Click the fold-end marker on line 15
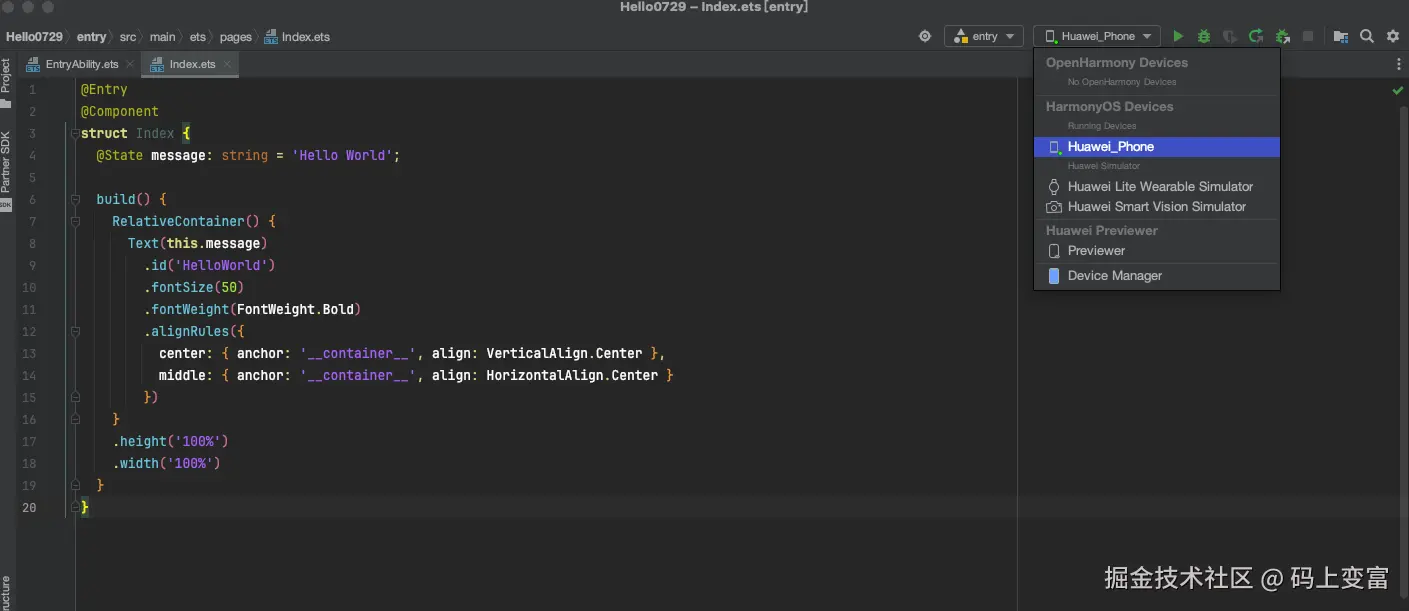This screenshot has width=1409, height=611. pyautogui.click(x=74, y=398)
